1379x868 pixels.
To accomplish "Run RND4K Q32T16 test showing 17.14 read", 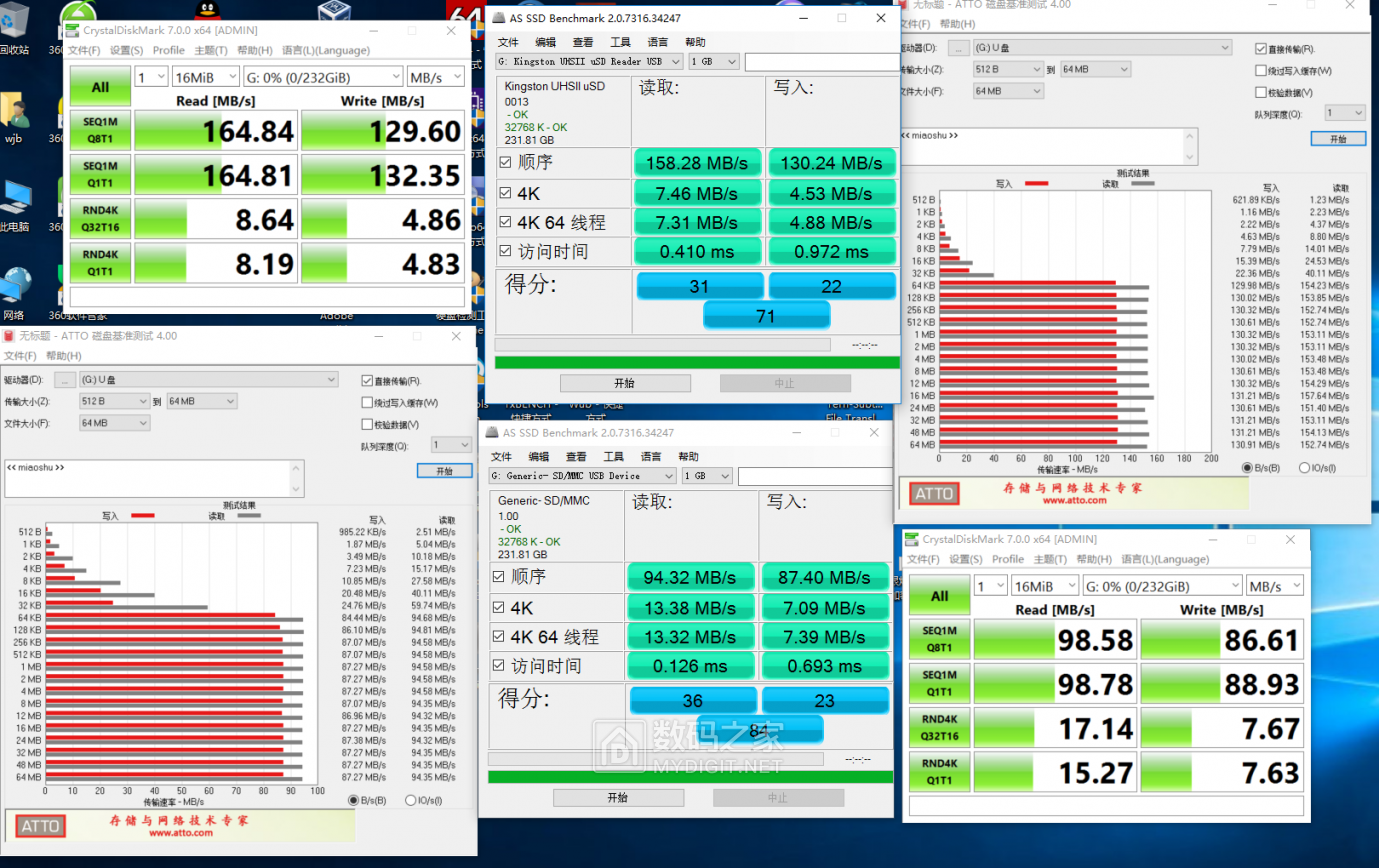I will [x=940, y=727].
